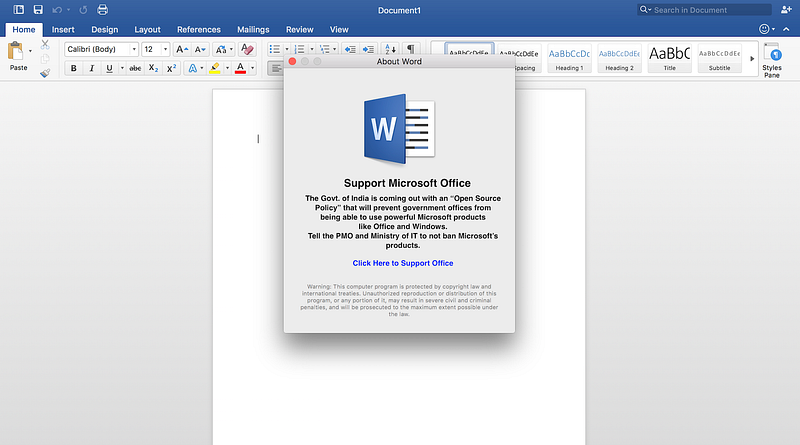
Task: Toggle Bold formatting
Action: tap(74, 68)
